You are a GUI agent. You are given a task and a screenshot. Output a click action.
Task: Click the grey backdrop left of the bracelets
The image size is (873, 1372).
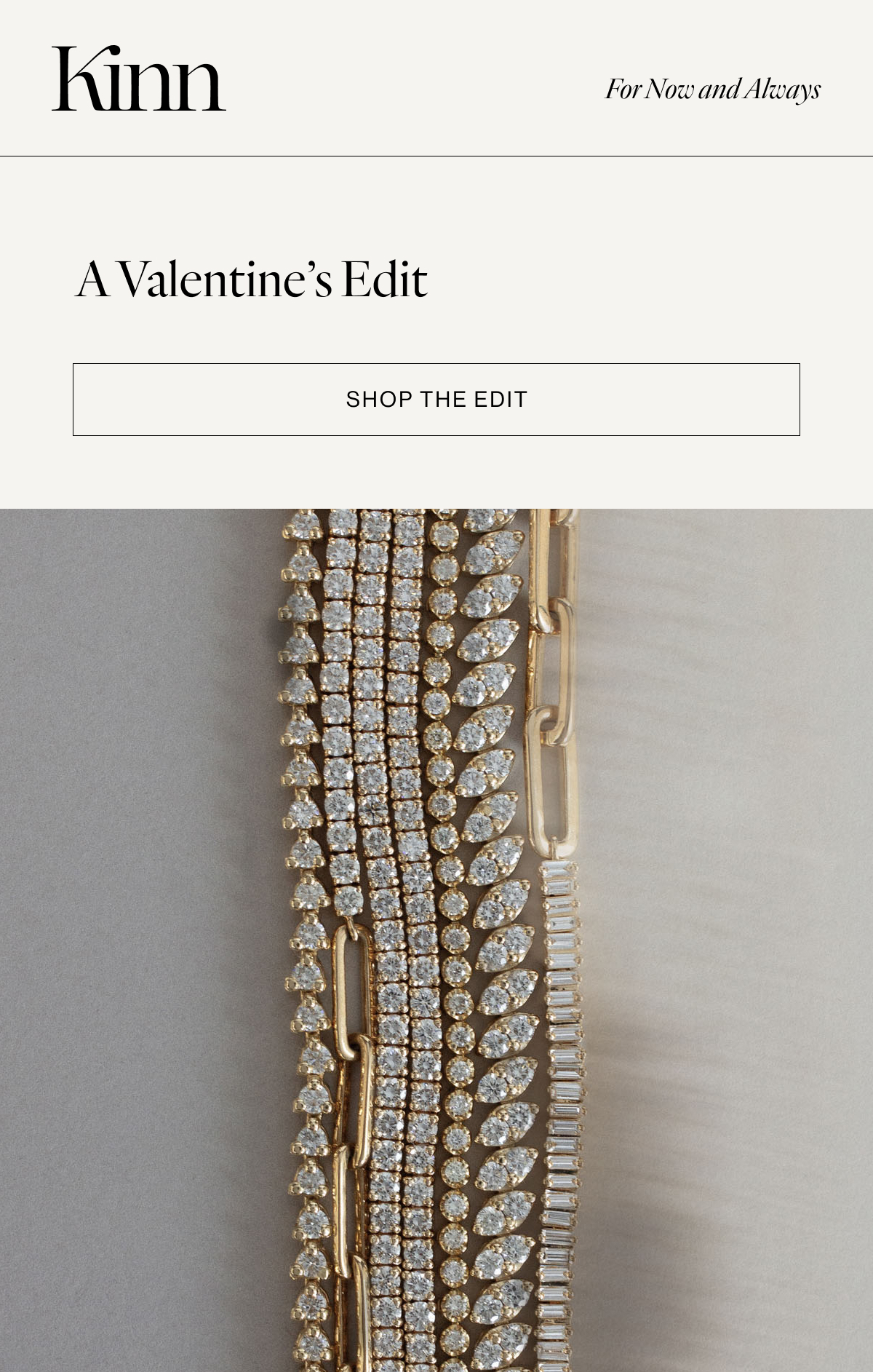click(138, 940)
